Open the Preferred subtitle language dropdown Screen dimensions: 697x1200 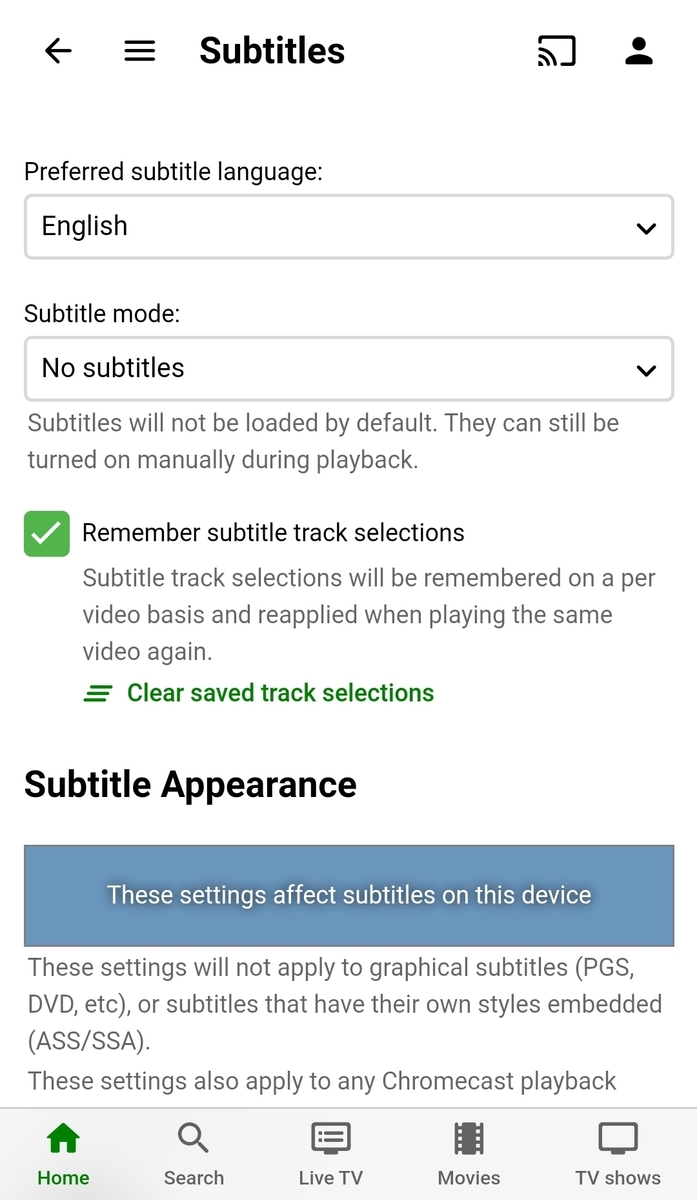tap(348, 227)
